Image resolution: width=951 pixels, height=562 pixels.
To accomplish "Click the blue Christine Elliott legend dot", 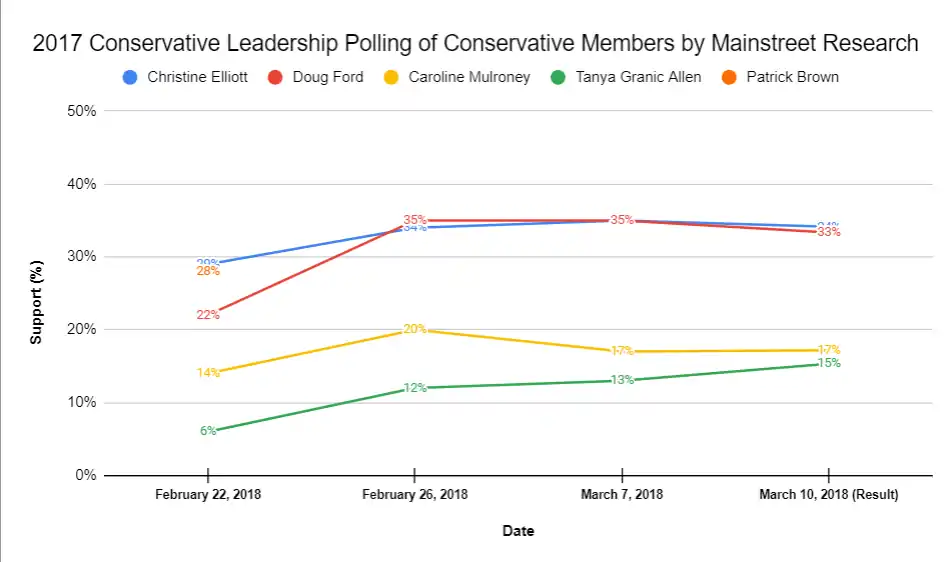I will 130,77.
